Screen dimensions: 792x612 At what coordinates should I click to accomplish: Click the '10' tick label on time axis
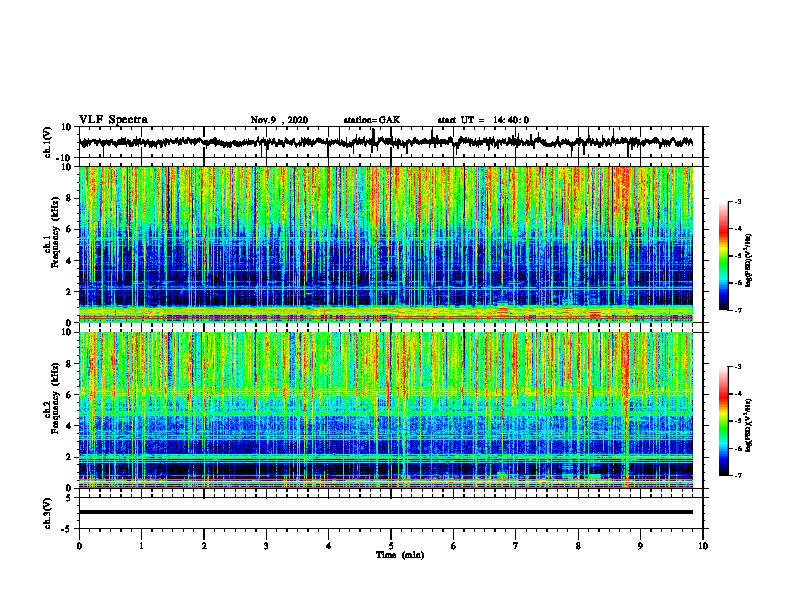click(x=703, y=546)
